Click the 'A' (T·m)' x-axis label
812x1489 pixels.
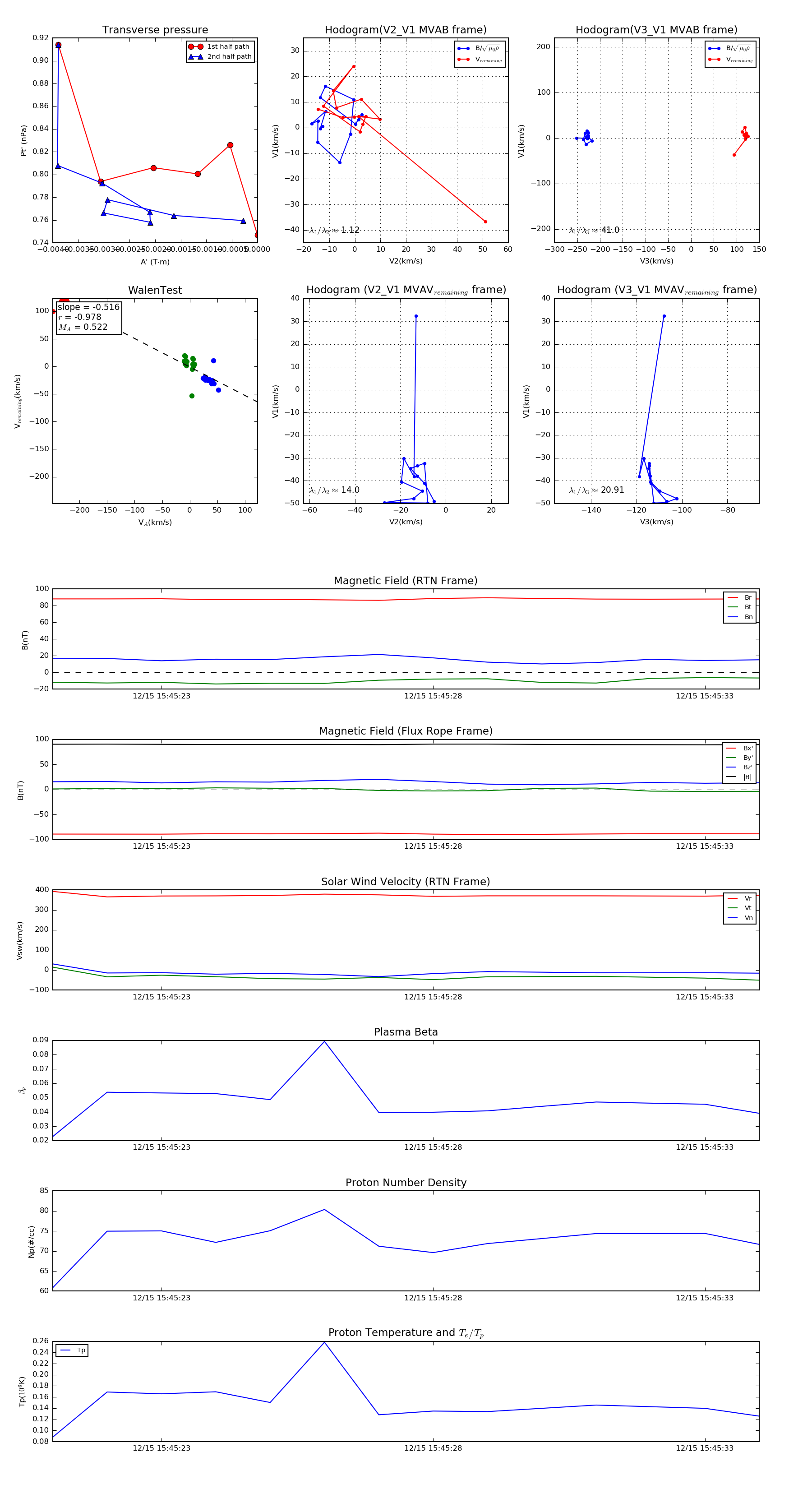tap(155, 262)
